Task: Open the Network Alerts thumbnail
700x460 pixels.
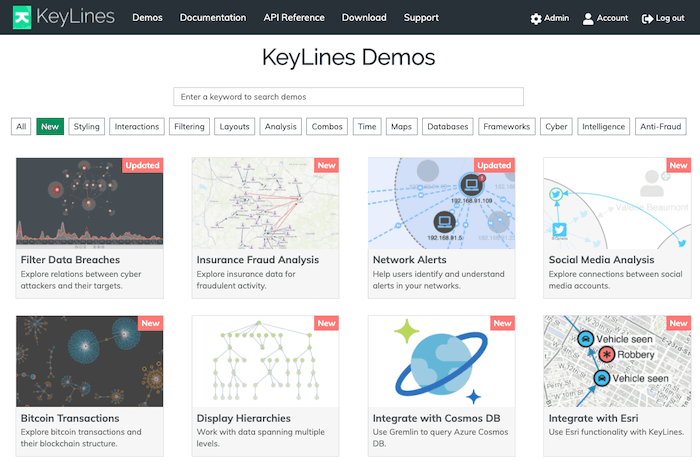Action: coord(442,203)
